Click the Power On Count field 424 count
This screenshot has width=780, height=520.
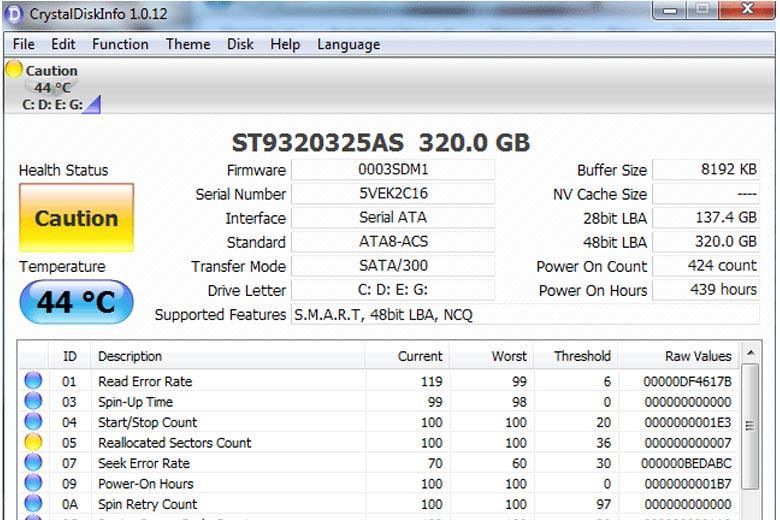pos(706,265)
